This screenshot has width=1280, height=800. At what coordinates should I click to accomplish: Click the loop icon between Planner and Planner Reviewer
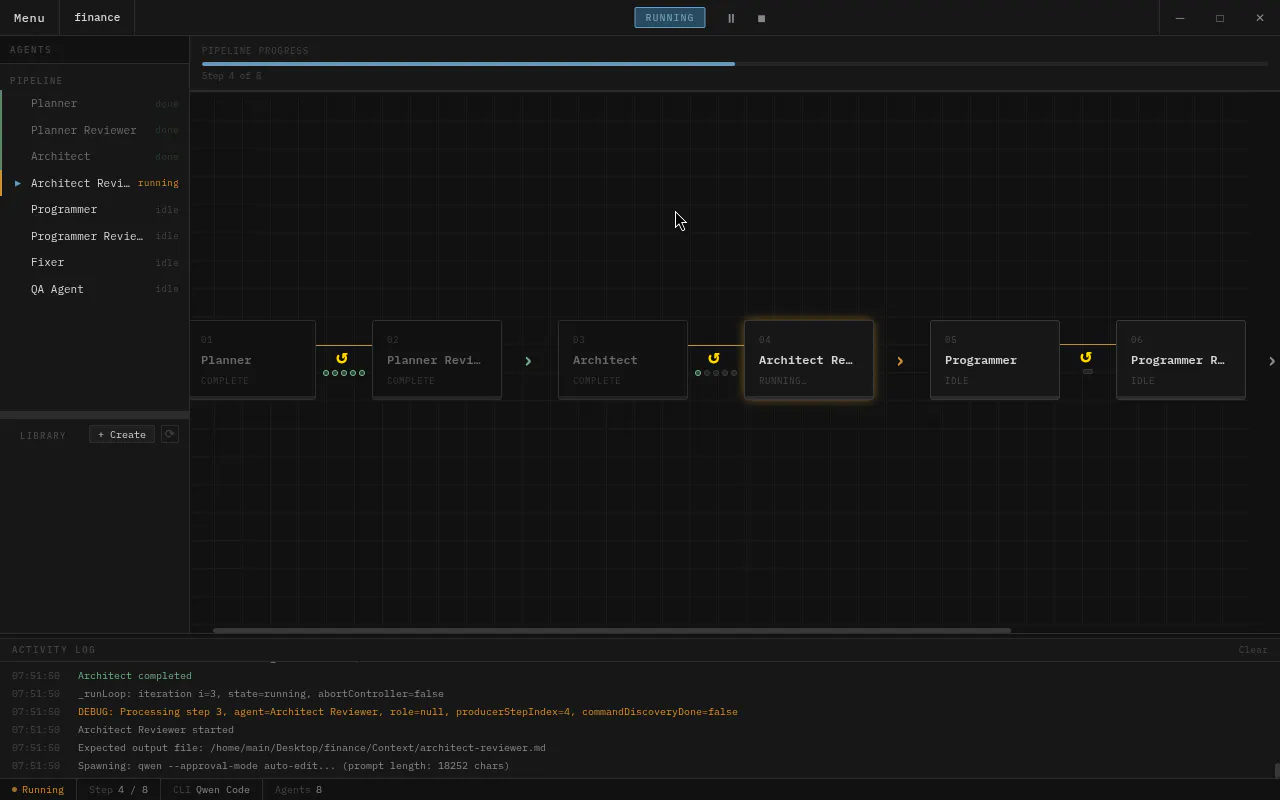coord(342,358)
